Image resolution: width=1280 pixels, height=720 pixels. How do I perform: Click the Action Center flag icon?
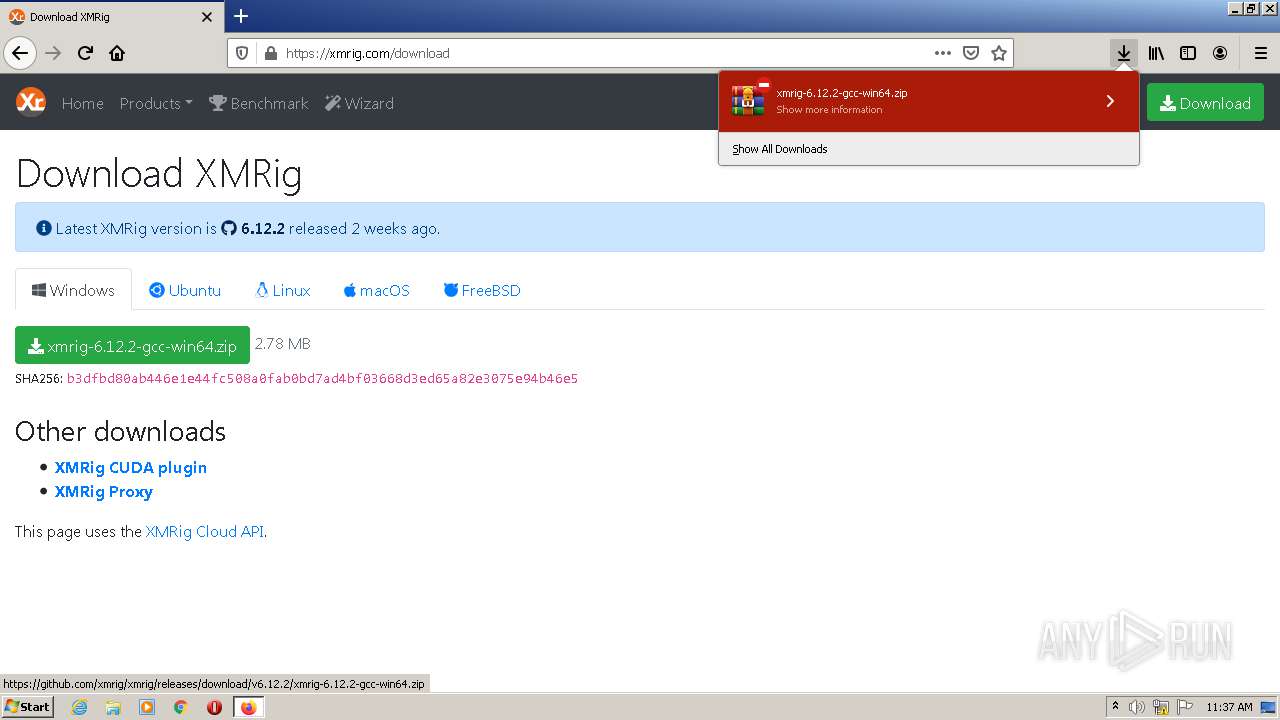coord(1185,707)
